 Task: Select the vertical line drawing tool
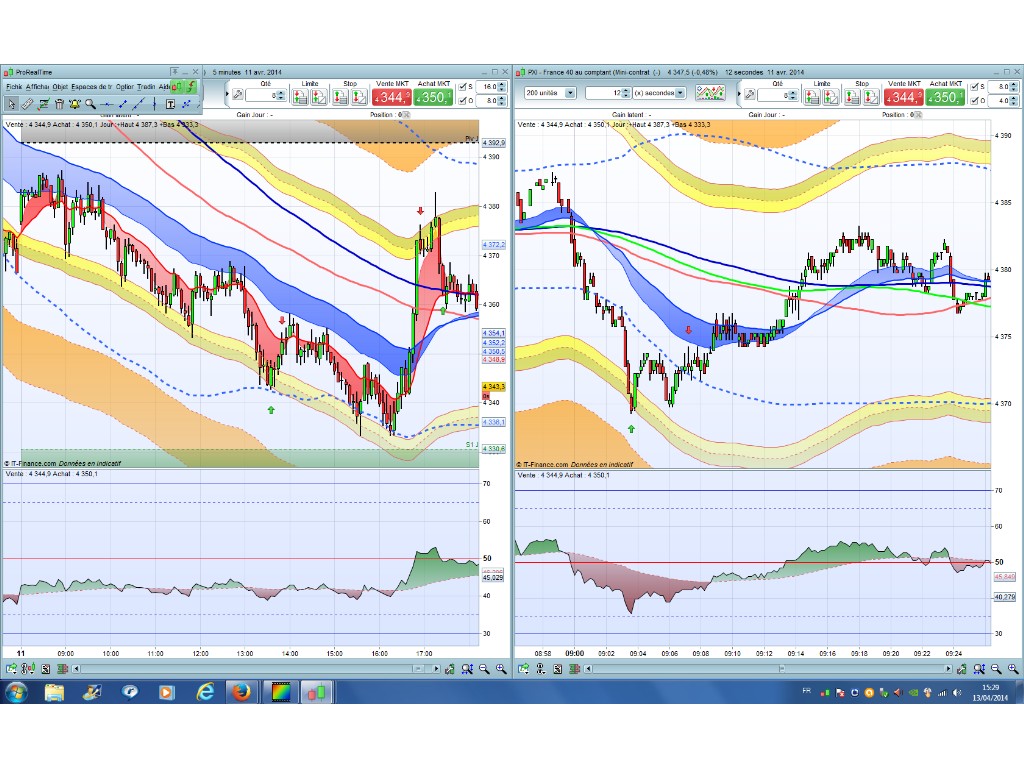click(154, 104)
